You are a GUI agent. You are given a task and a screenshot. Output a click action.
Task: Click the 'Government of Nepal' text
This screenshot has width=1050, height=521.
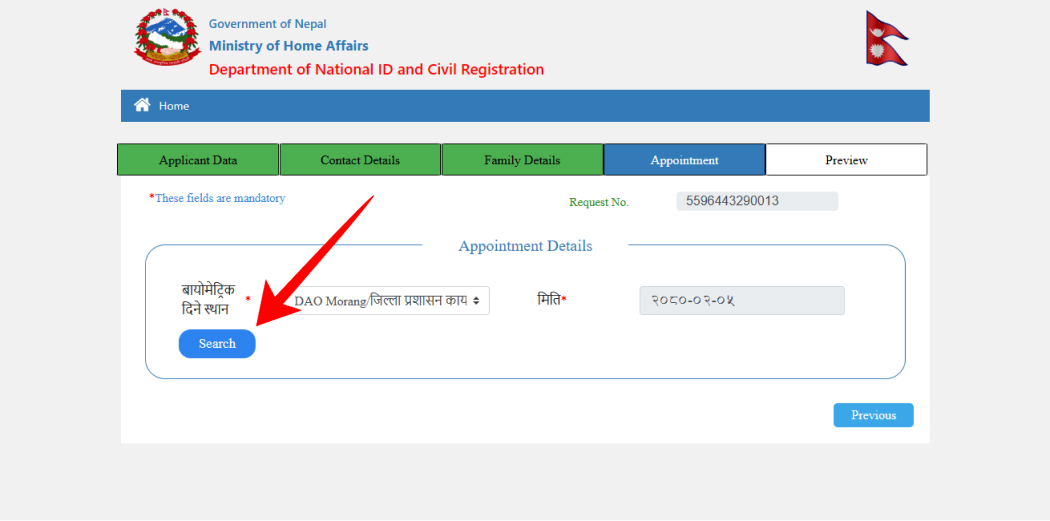click(268, 24)
